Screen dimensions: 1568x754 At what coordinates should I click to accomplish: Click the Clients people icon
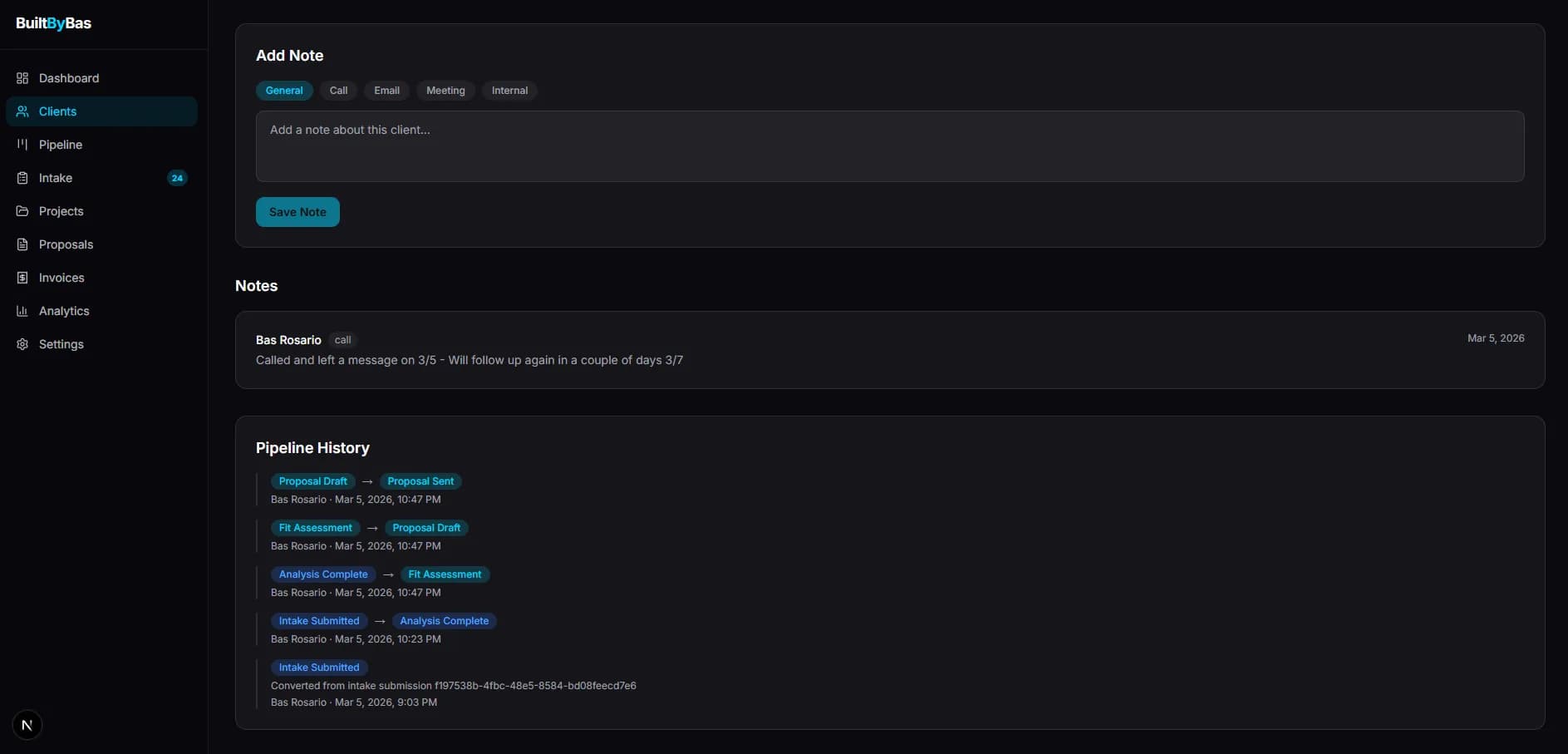coord(22,111)
